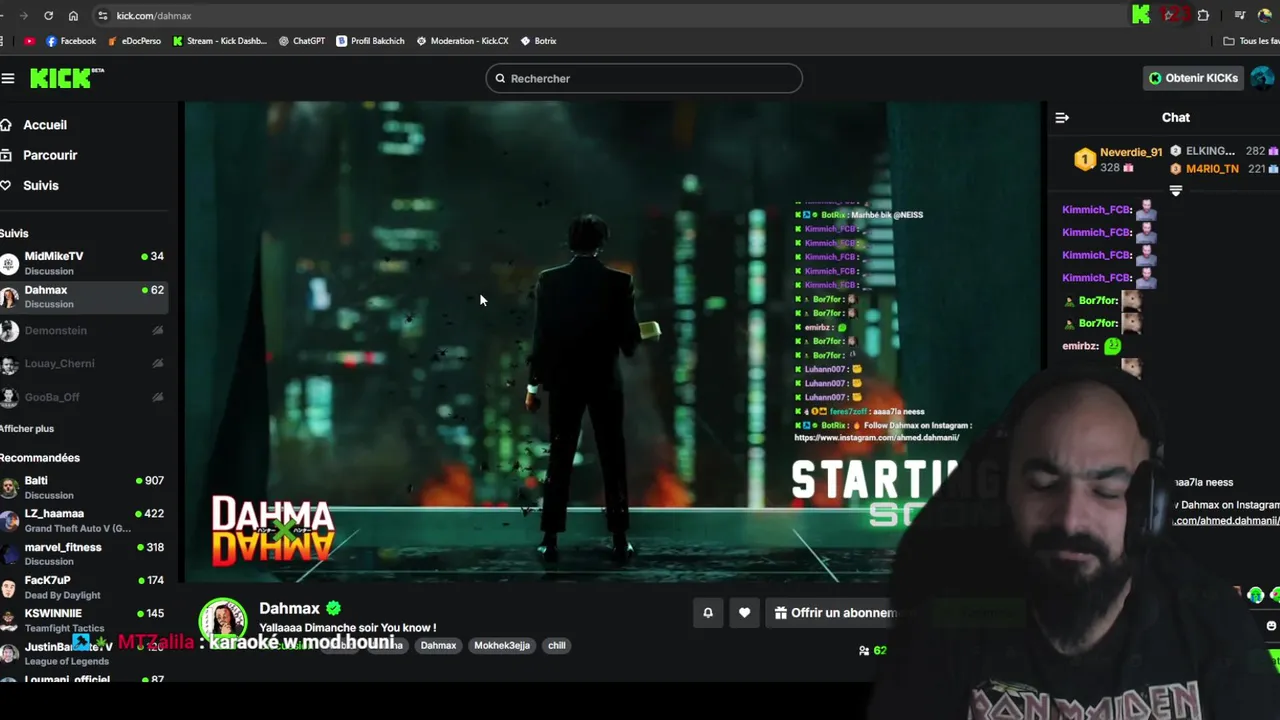The height and width of the screenshot is (720, 1280).
Task: Open the Facebook bookmark
Action: [71, 41]
